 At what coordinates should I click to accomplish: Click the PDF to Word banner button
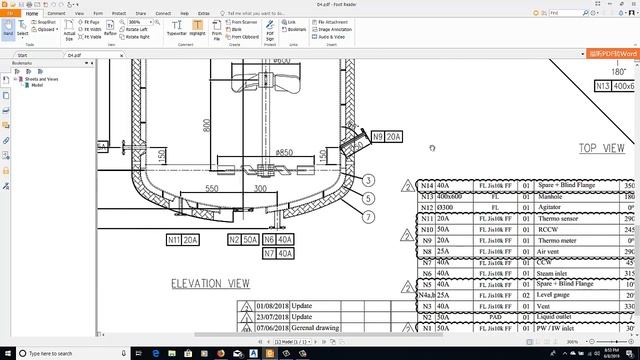pyautogui.click(x=613, y=53)
